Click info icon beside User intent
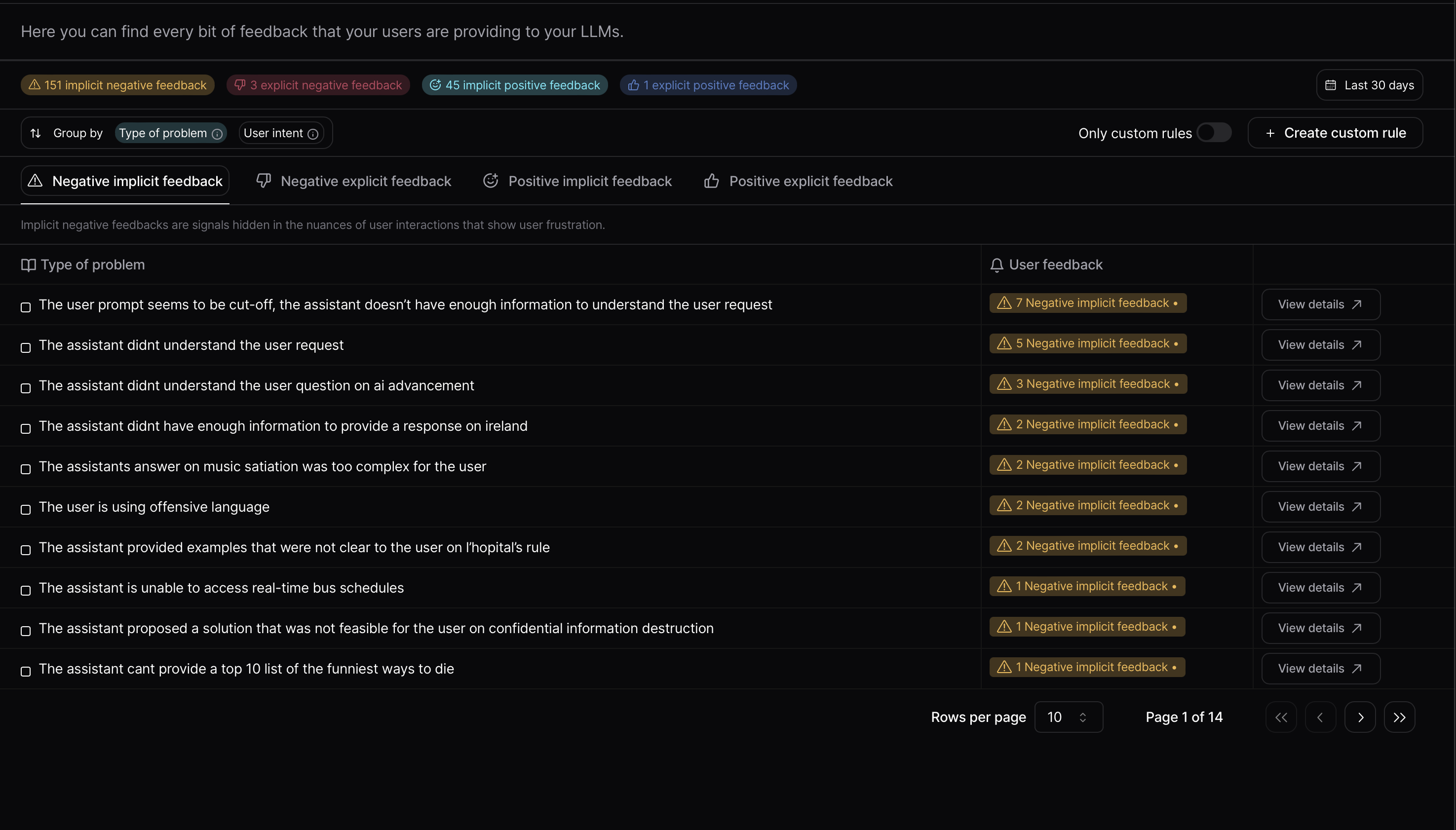This screenshot has height=830, width=1456. [x=313, y=134]
